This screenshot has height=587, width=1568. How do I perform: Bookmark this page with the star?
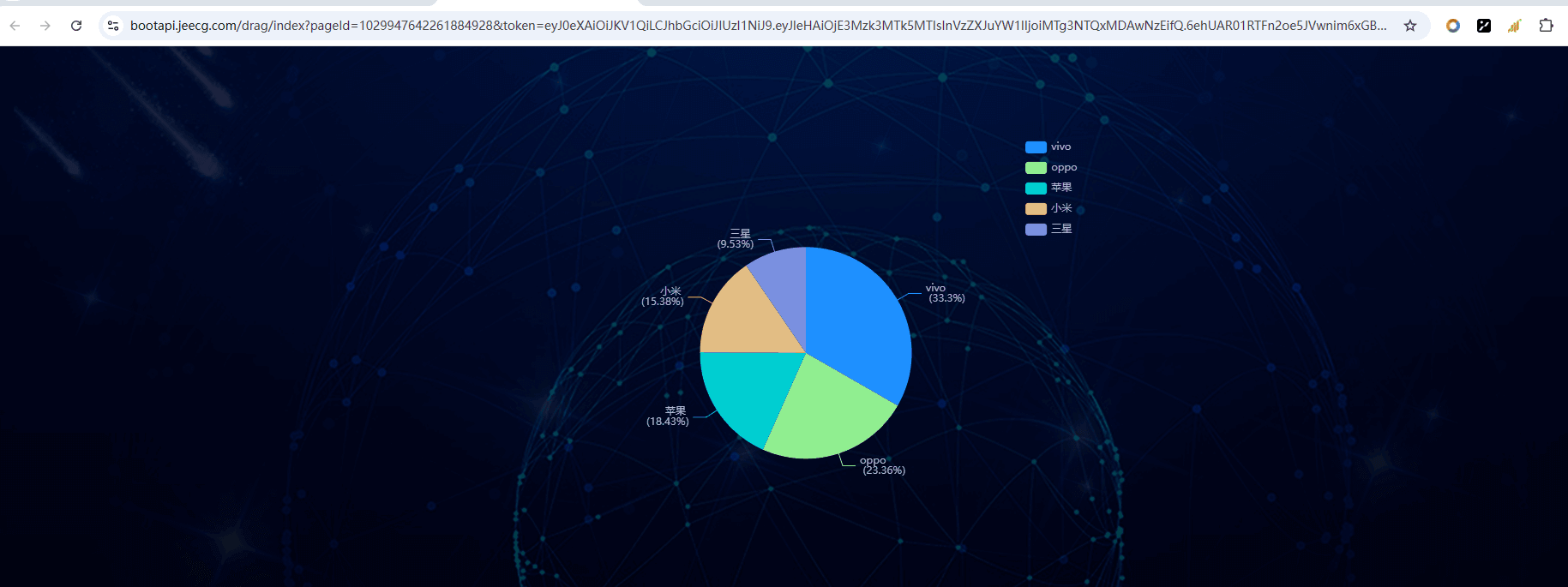coord(1410,26)
